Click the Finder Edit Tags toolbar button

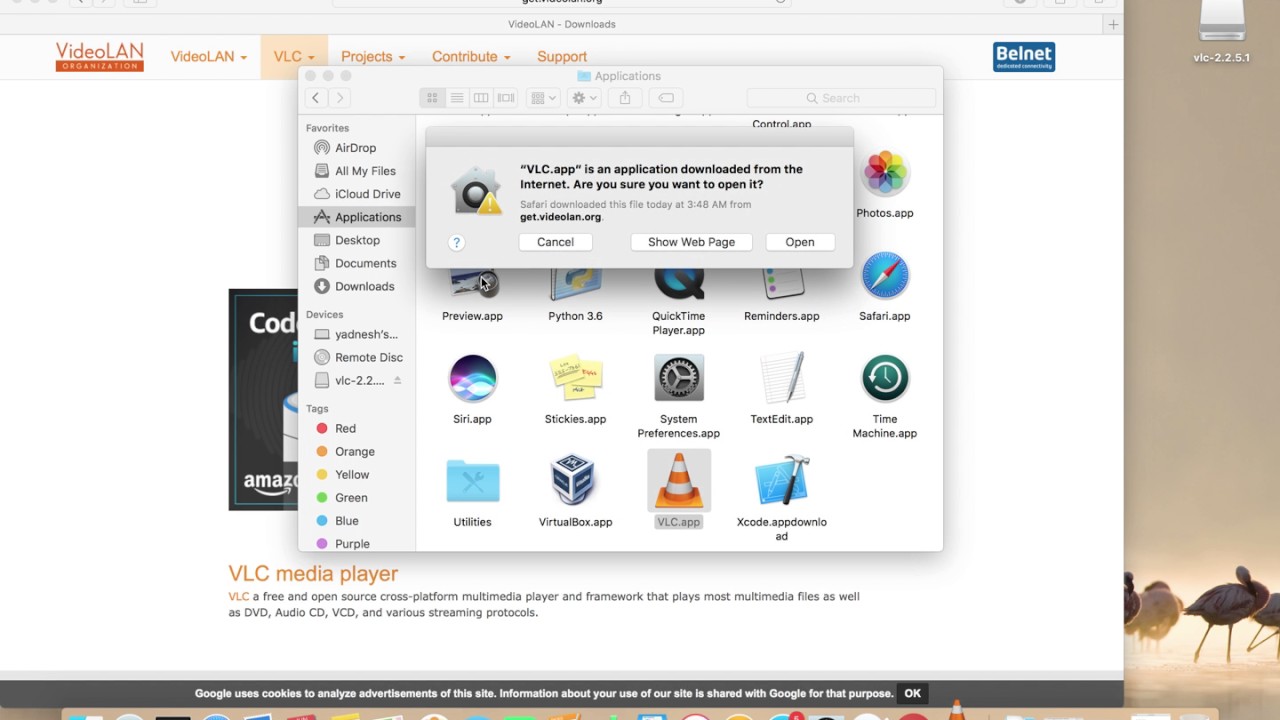666,98
